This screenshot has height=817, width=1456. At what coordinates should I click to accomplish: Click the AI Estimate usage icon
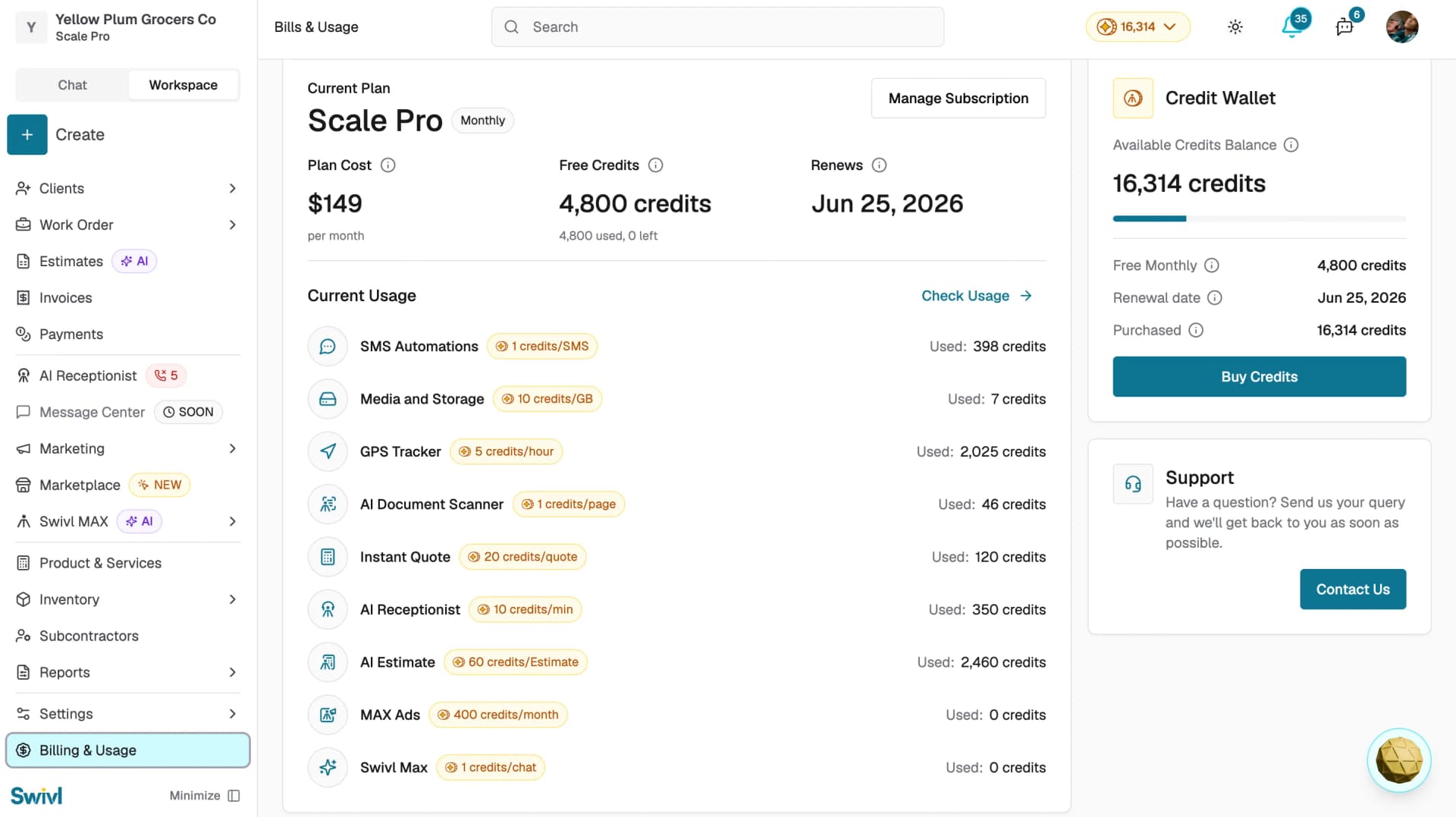tap(328, 662)
